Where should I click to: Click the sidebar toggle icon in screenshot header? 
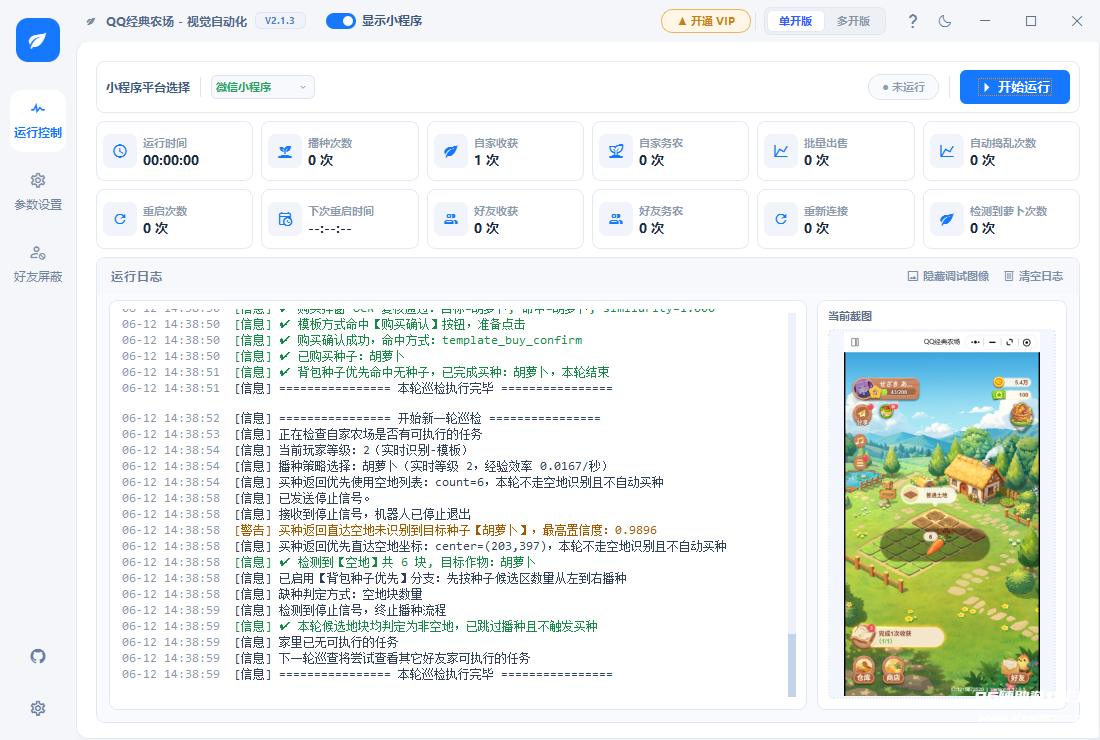855,342
